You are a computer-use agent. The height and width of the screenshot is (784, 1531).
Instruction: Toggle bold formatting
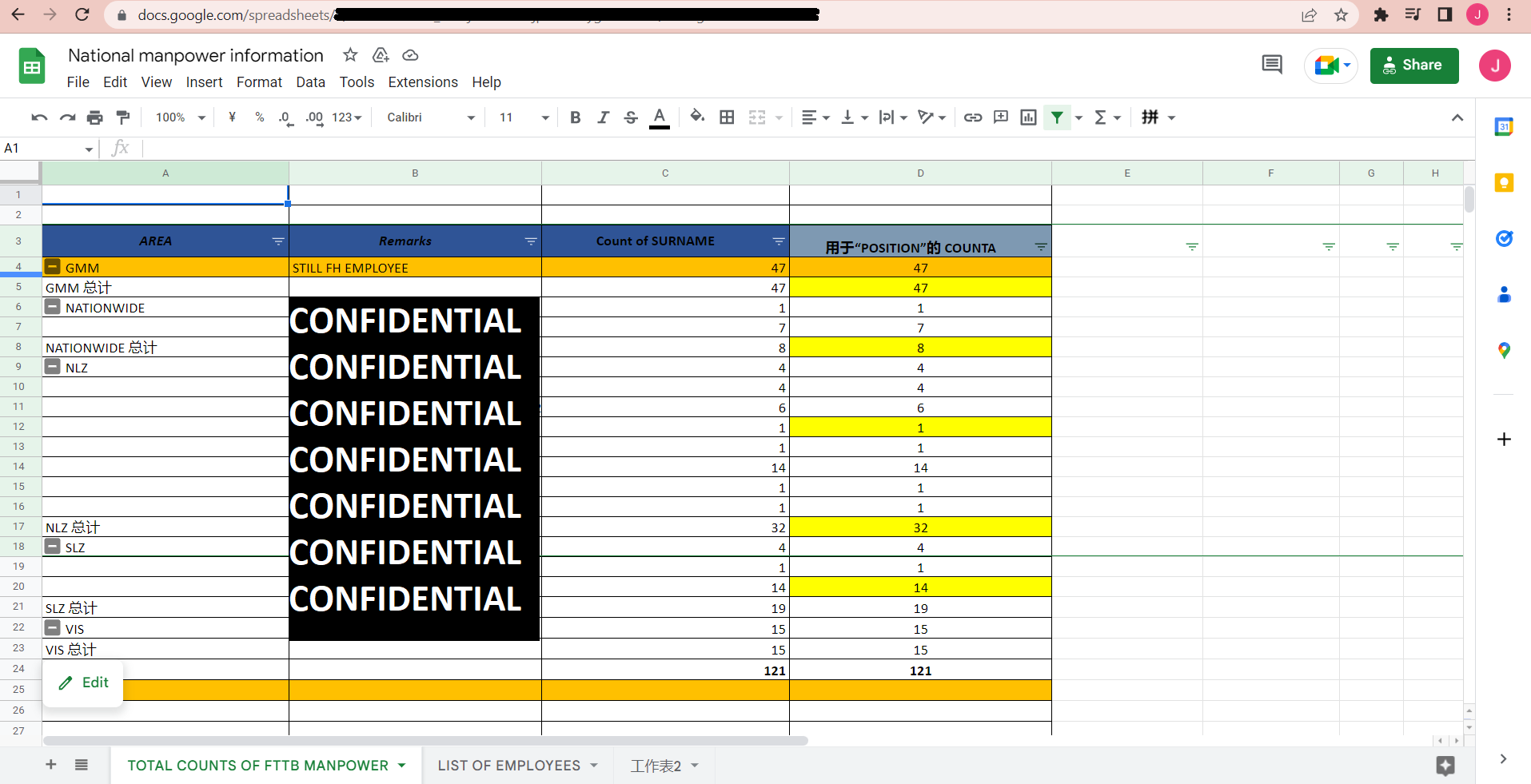[575, 117]
